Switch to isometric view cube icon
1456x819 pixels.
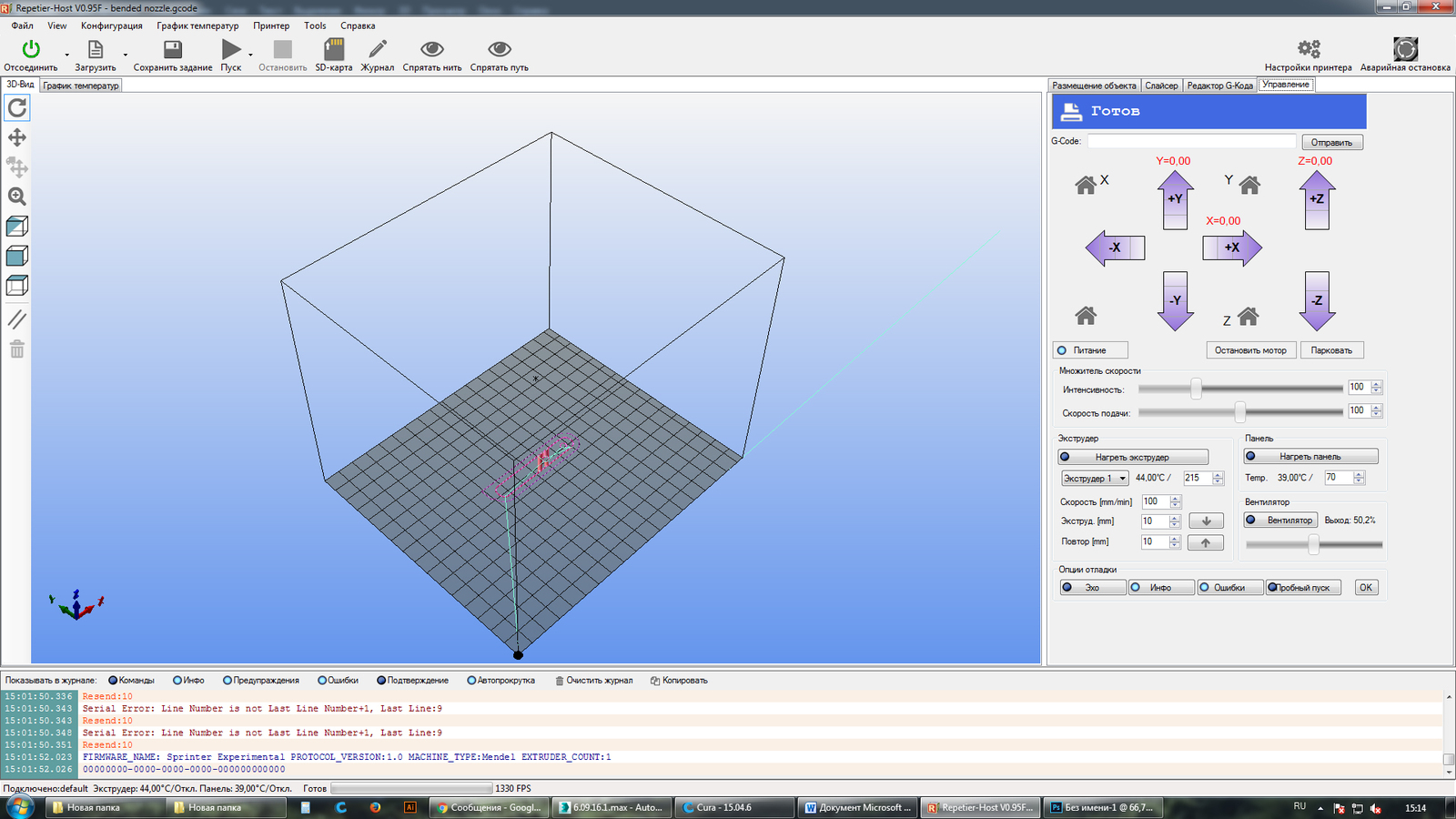click(x=17, y=226)
